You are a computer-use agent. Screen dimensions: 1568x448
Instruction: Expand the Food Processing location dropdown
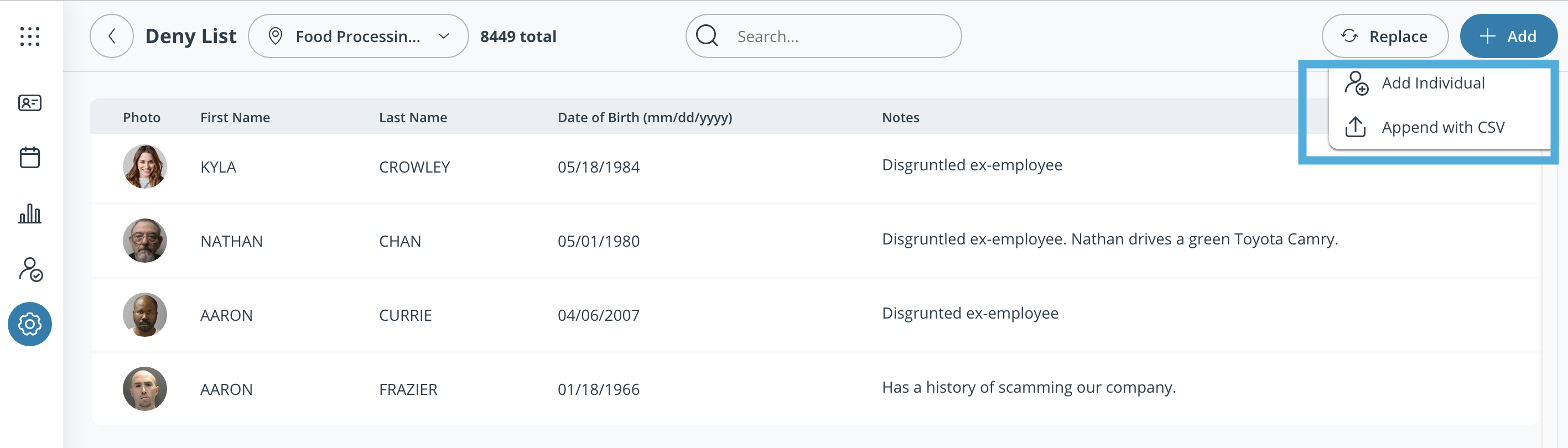tap(358, 37)
